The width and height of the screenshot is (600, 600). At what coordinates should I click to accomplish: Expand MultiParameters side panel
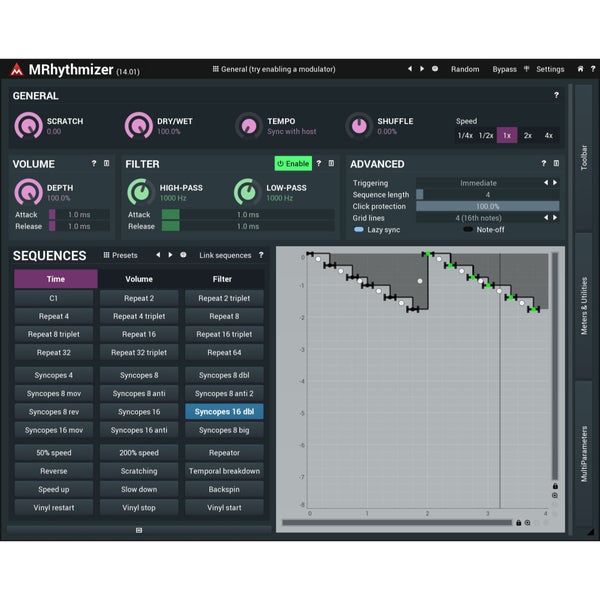pos(584,454)
